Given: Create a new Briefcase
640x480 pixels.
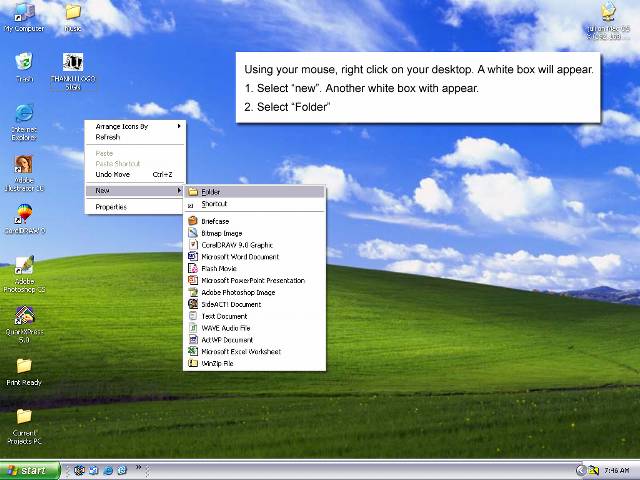Looking at the screenshot, I should [x=255, y=221].
